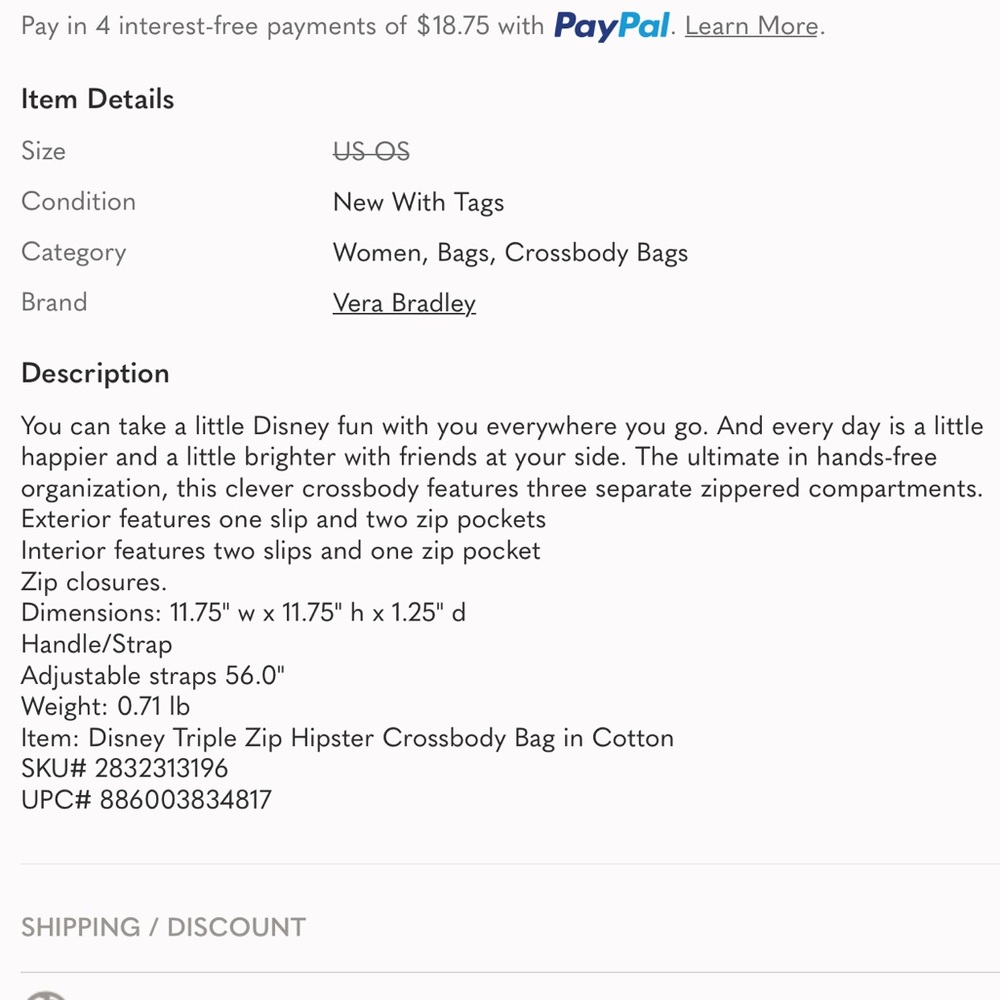Click the PayPal logo
This screenshot has height=1000, width=1000.
[x=611, y=26]
